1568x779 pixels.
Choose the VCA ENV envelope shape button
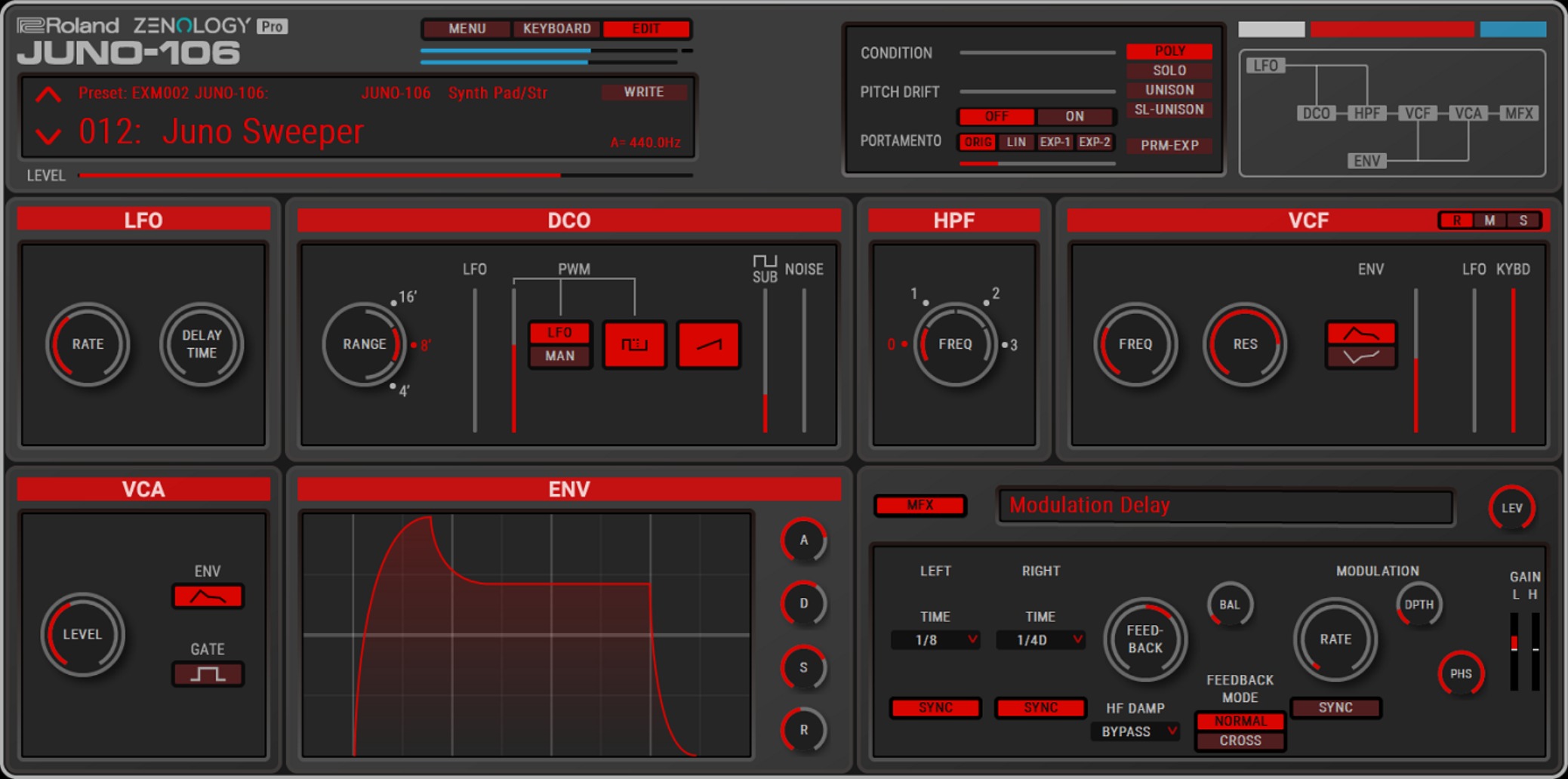pos(208,596)
